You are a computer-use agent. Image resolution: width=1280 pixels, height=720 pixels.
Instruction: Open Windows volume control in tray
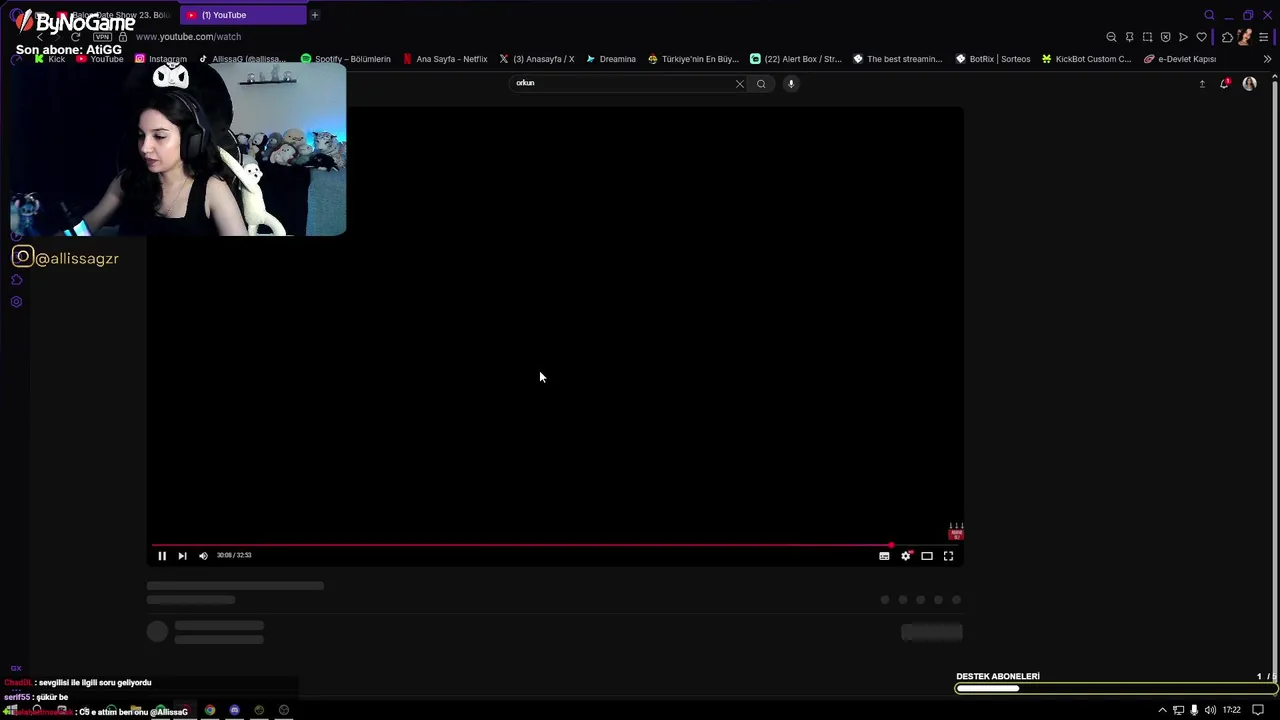(1210, 710)
